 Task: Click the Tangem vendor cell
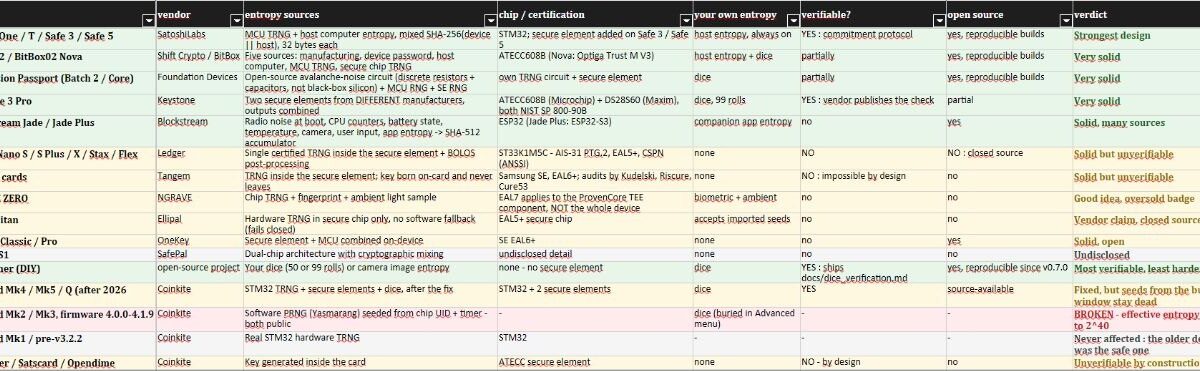pyautogui.click(x=199, y=180)
